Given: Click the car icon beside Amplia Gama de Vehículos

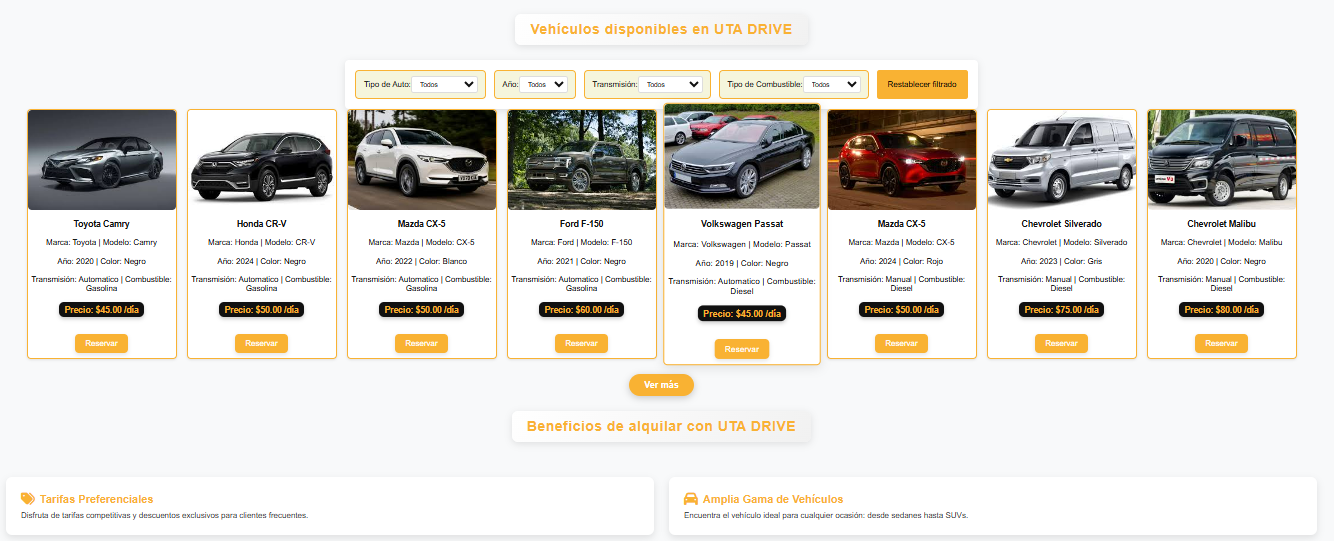Looking at the screenshot, I should click(x=690, y=498).
